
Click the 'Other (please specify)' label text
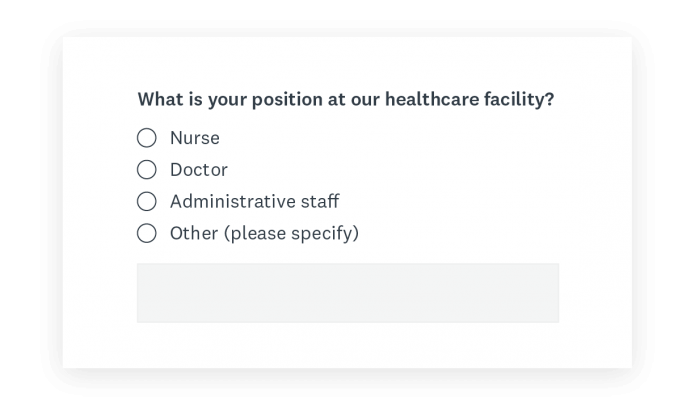pos(264,234)
